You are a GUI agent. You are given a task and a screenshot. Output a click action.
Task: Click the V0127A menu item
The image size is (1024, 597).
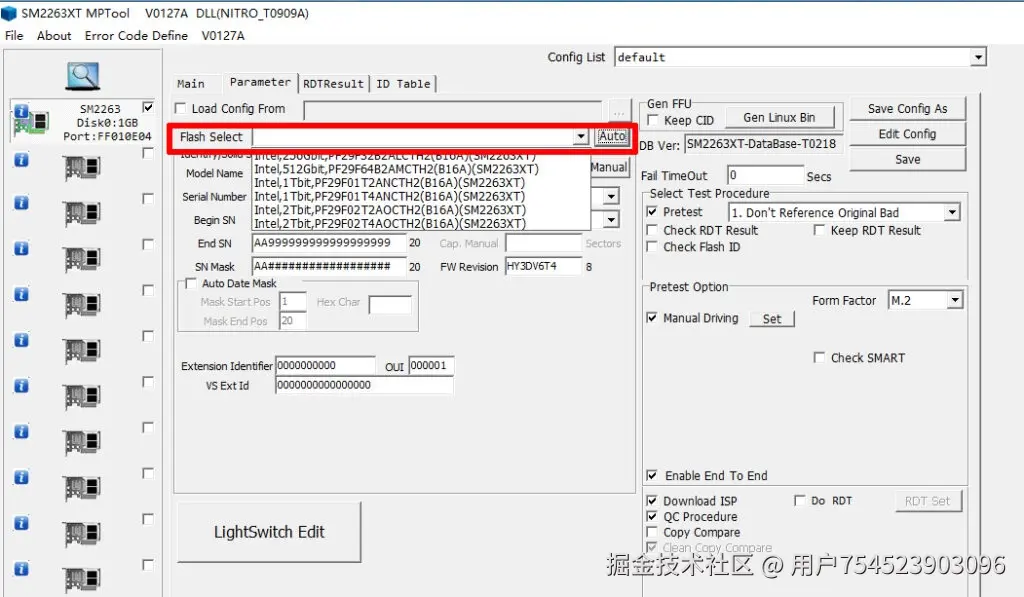coord(223,35)
